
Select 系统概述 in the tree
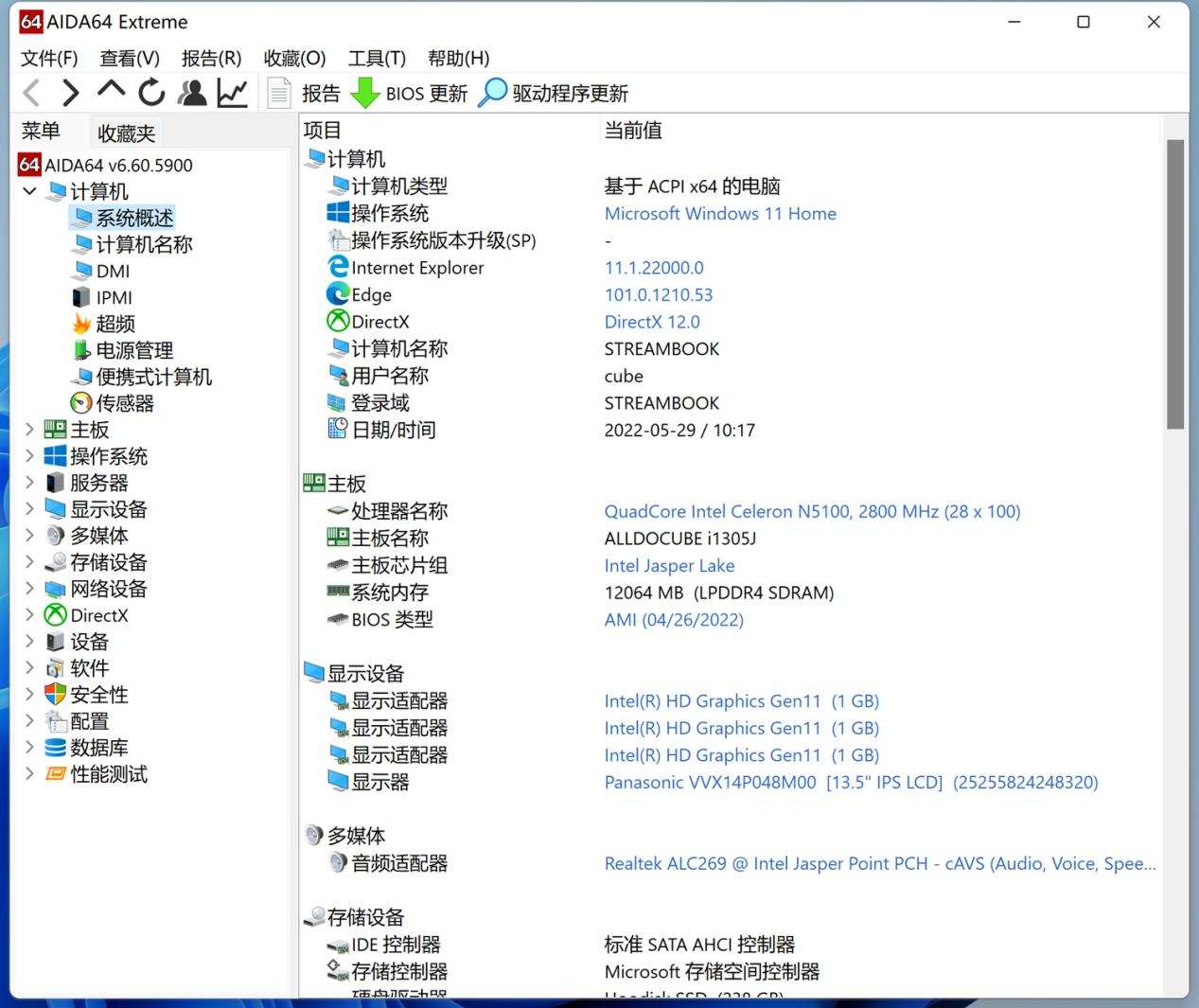pos(134,218)
